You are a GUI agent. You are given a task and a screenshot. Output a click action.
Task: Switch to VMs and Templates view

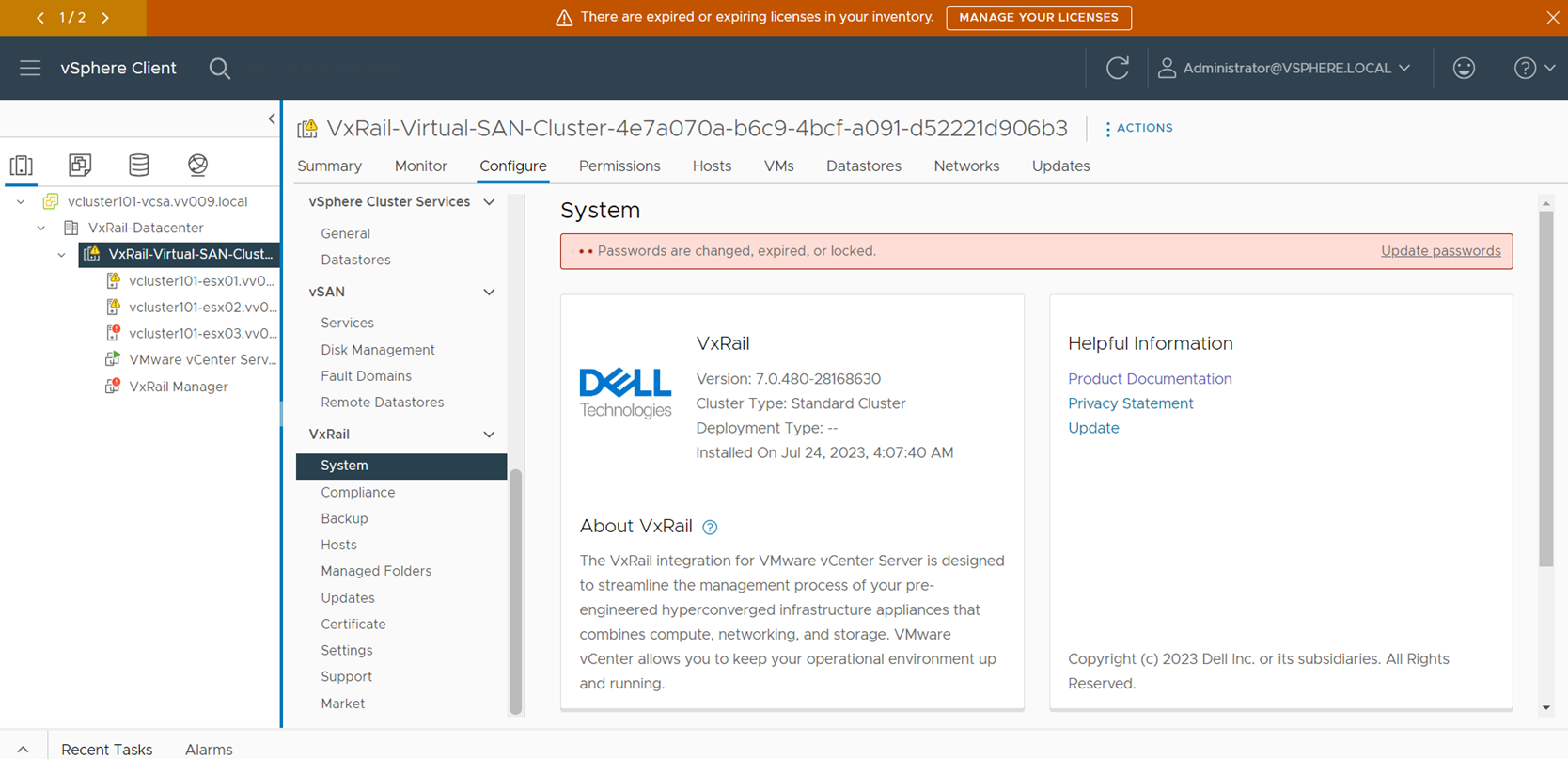tap(80, 165)
